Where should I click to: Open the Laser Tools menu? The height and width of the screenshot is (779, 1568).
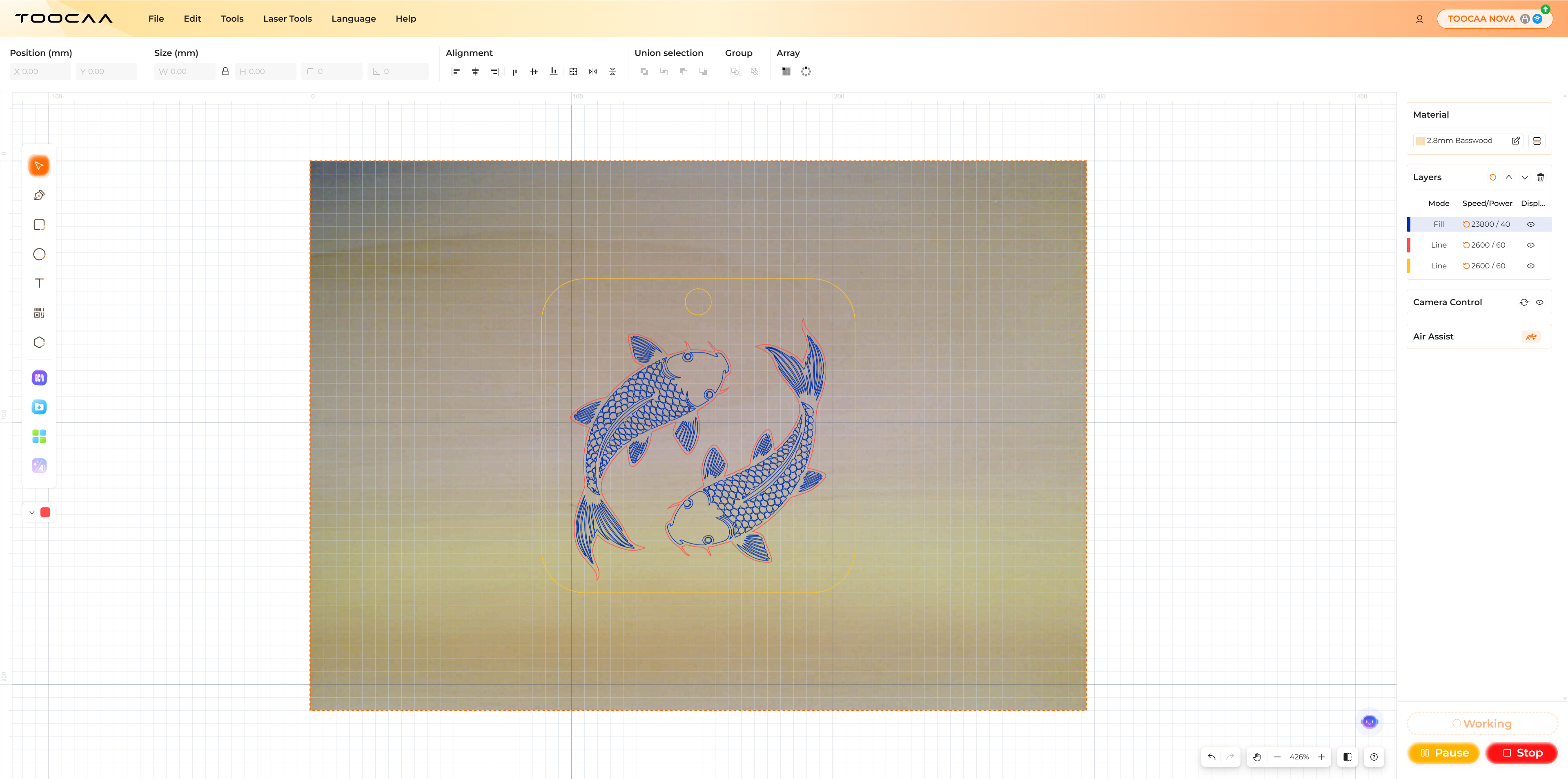(x=287, y=19)
